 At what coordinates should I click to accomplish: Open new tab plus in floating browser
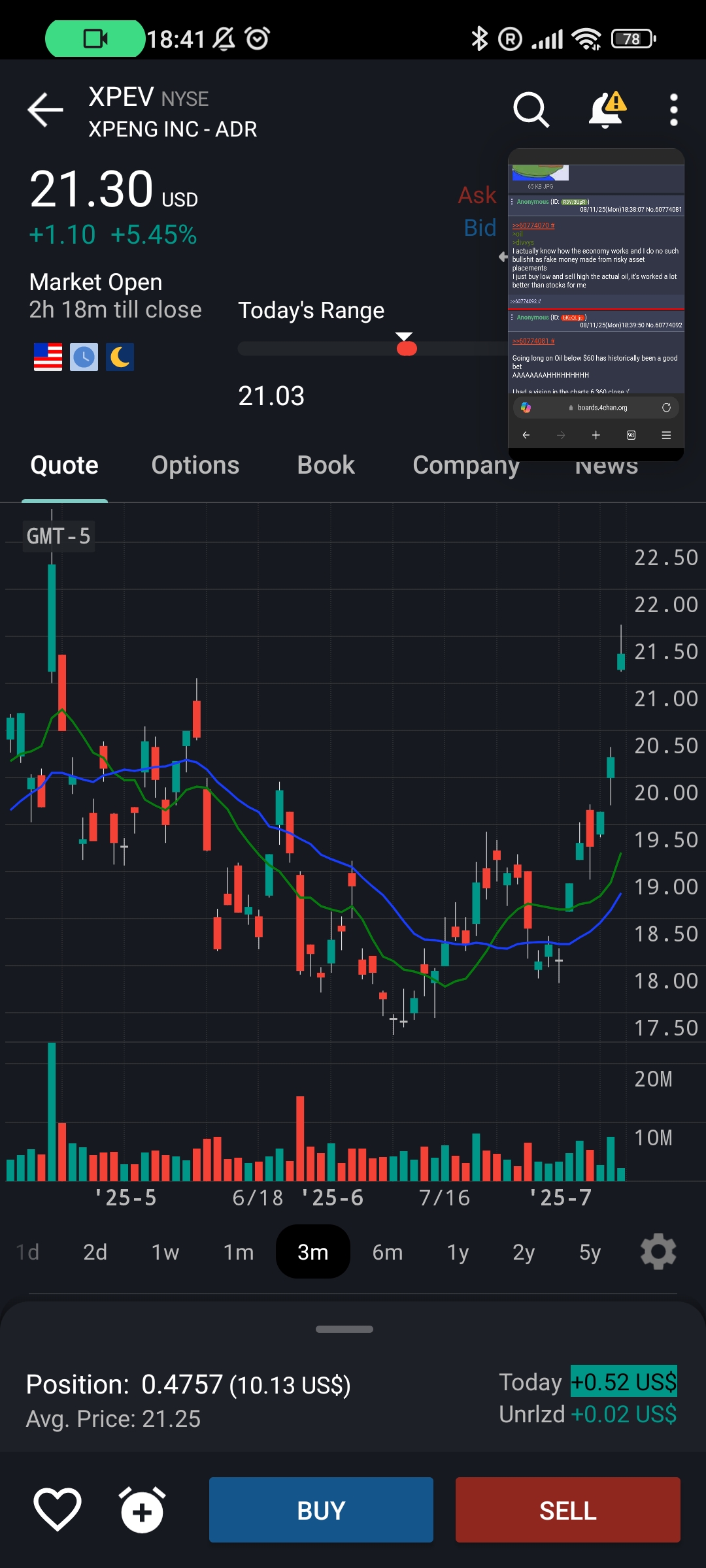tap(596, 435)
